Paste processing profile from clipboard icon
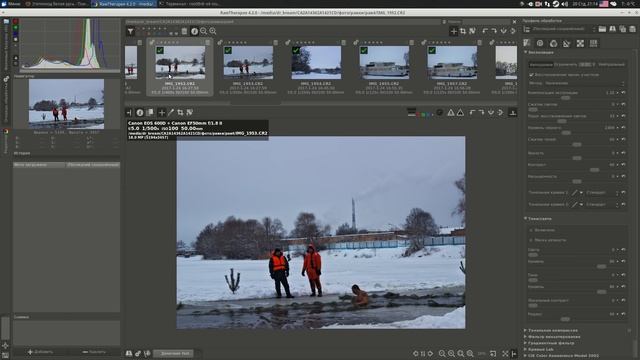The height and width of the screenshot is (360, 640). [633, 29]
